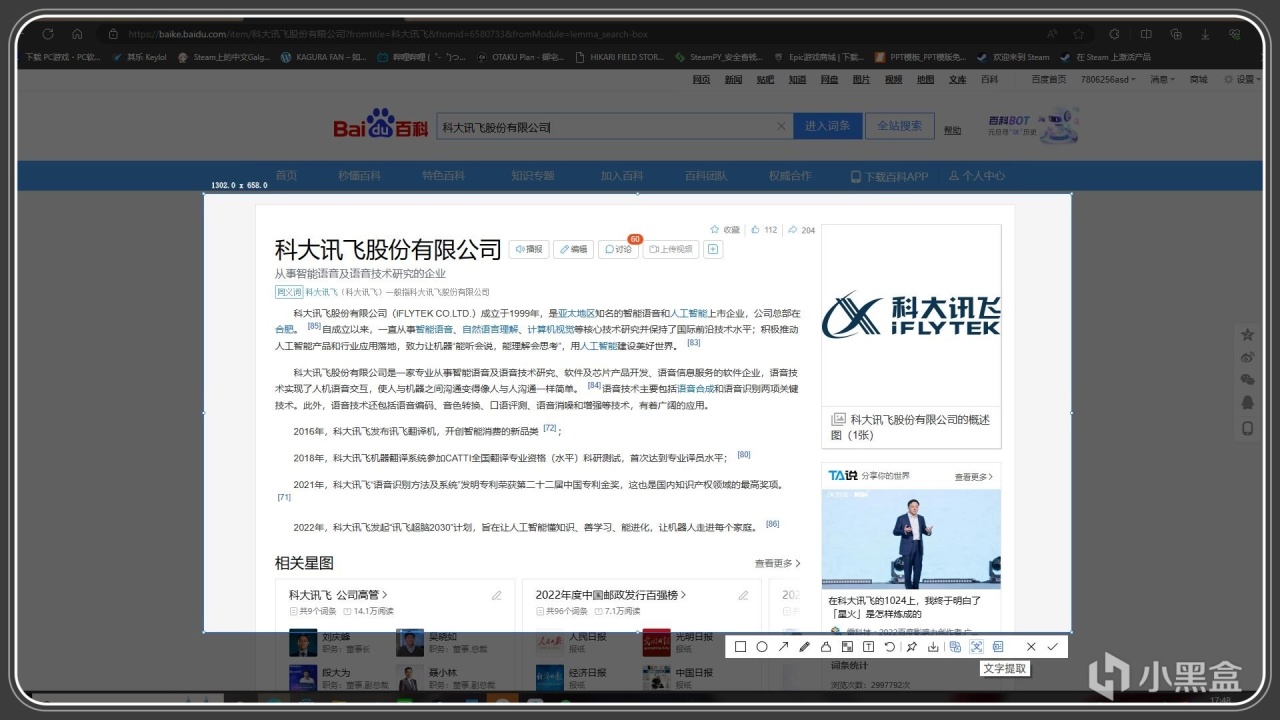The image size is (1280, 720).
Task: Select the mosaic blur tool
Action: point(847,647)
